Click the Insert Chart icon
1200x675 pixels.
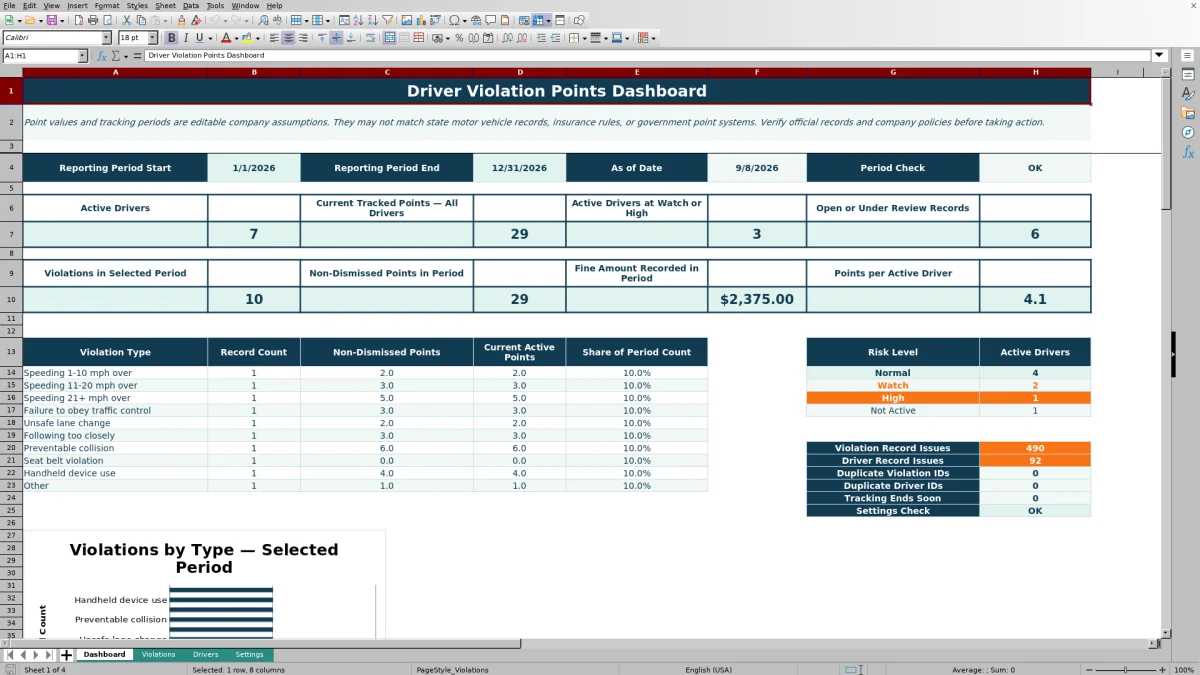tap(420, 20)
